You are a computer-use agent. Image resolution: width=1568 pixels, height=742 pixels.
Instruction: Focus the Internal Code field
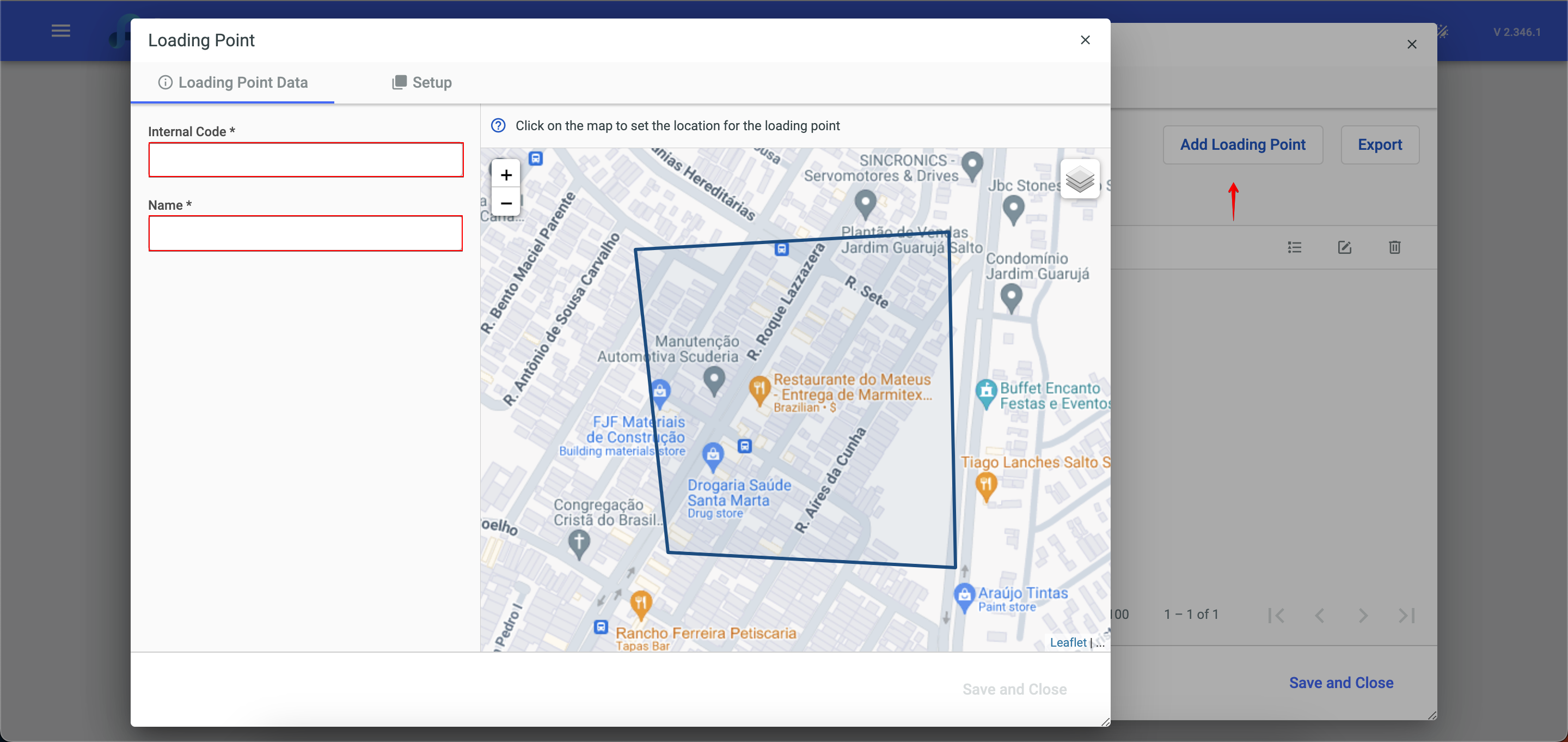(x=305, y=160)
